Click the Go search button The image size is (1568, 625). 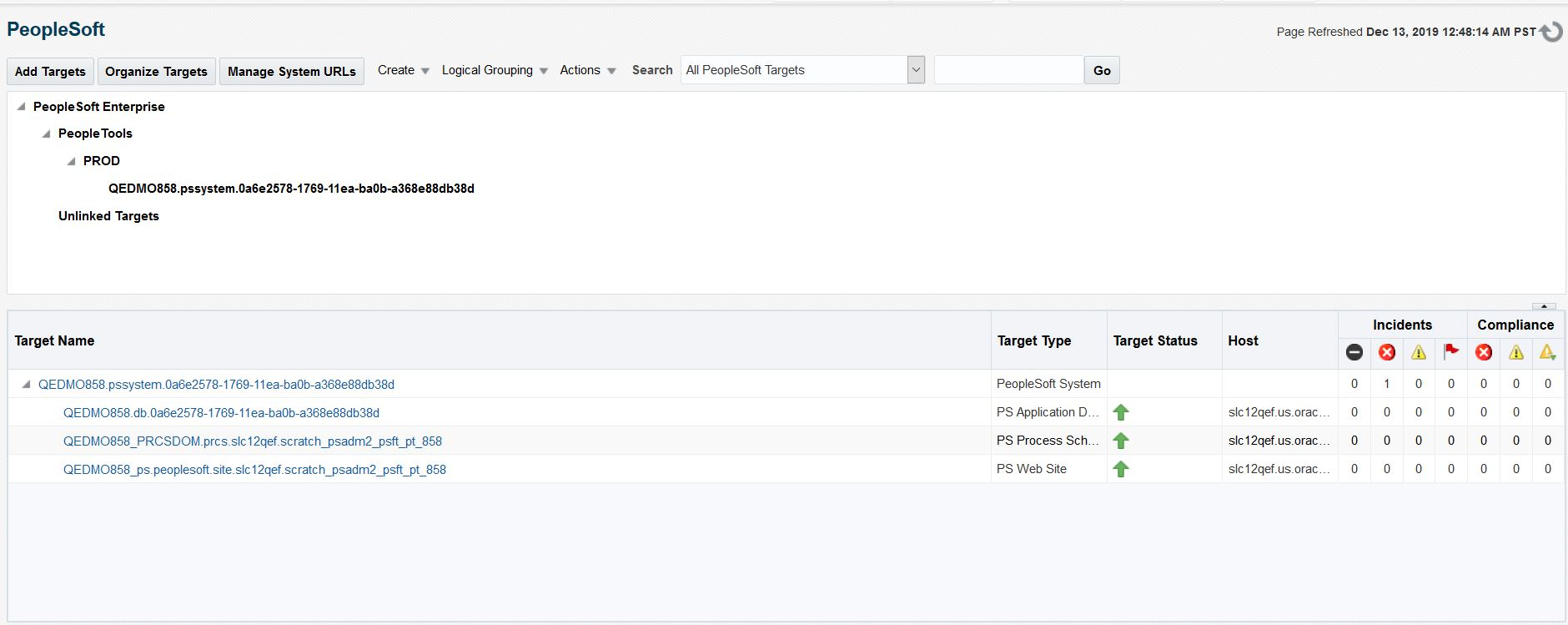pos(1102,70)
